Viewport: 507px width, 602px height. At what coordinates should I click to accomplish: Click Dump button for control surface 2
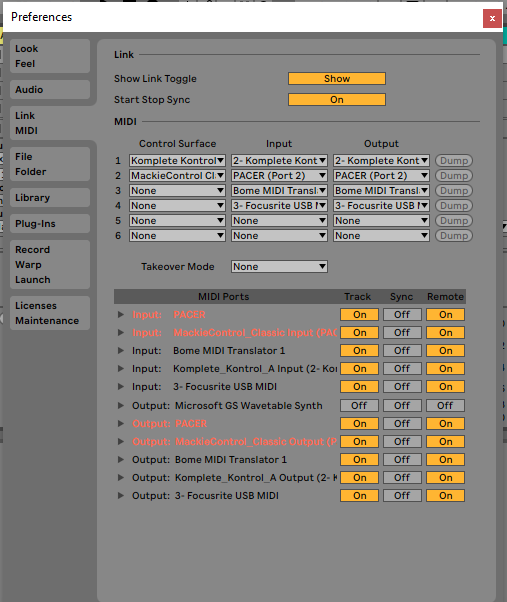[454, 175]
